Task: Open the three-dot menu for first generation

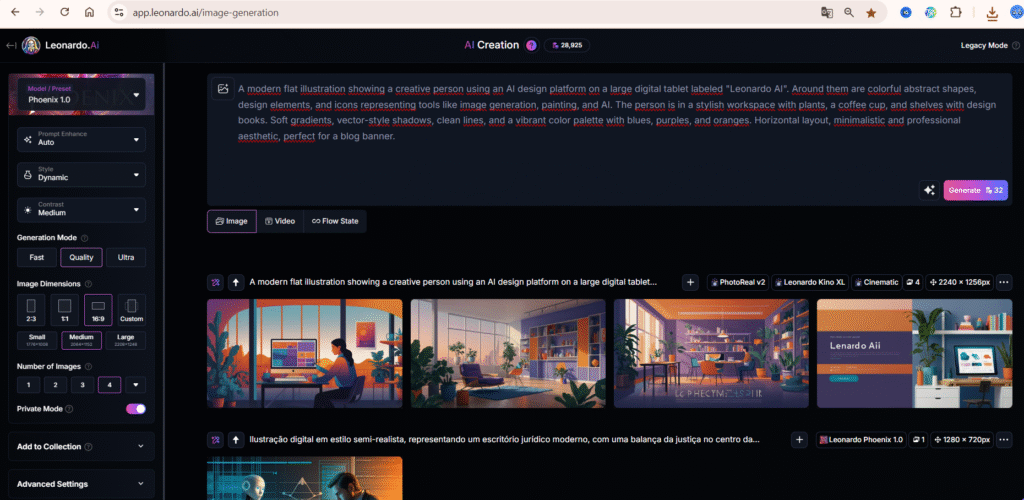Action: [x=1004, y=282]
